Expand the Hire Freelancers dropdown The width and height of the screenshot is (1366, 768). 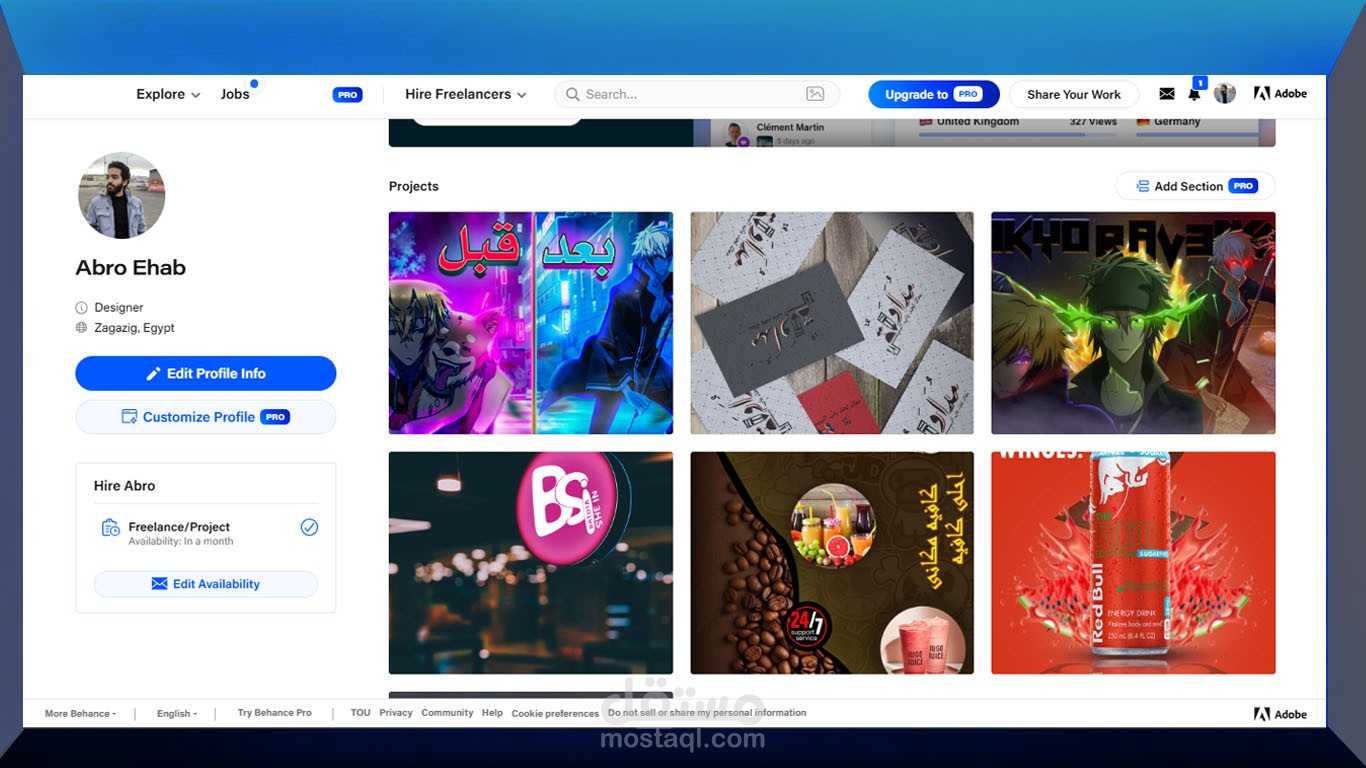(x=466, y=94)
